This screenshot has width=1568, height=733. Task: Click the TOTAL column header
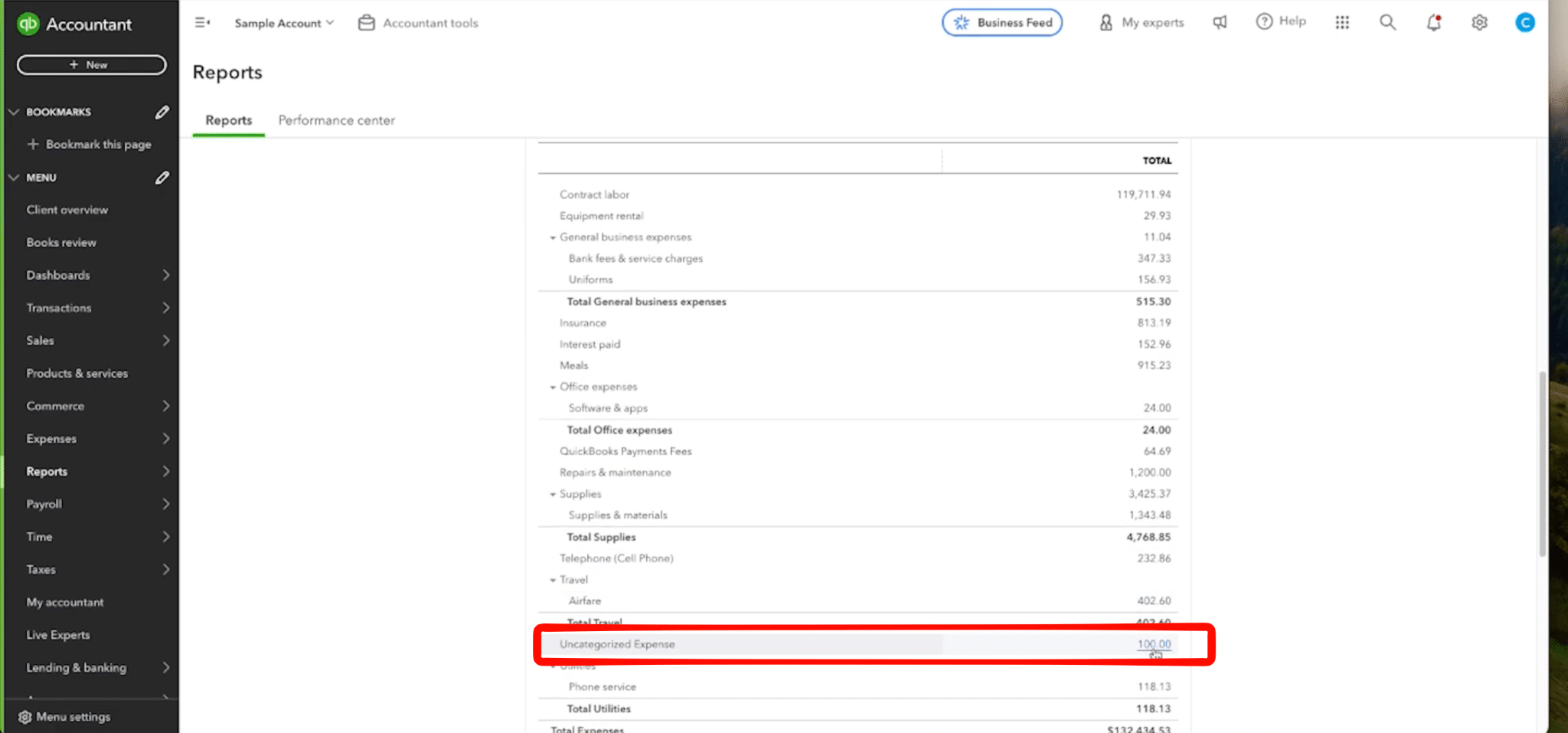point(1157,161)
